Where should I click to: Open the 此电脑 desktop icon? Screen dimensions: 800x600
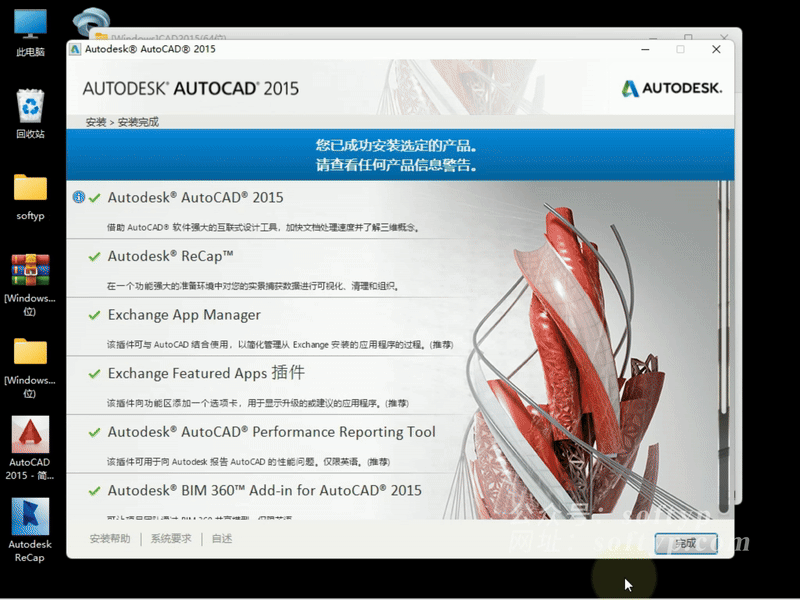(30, 32)
